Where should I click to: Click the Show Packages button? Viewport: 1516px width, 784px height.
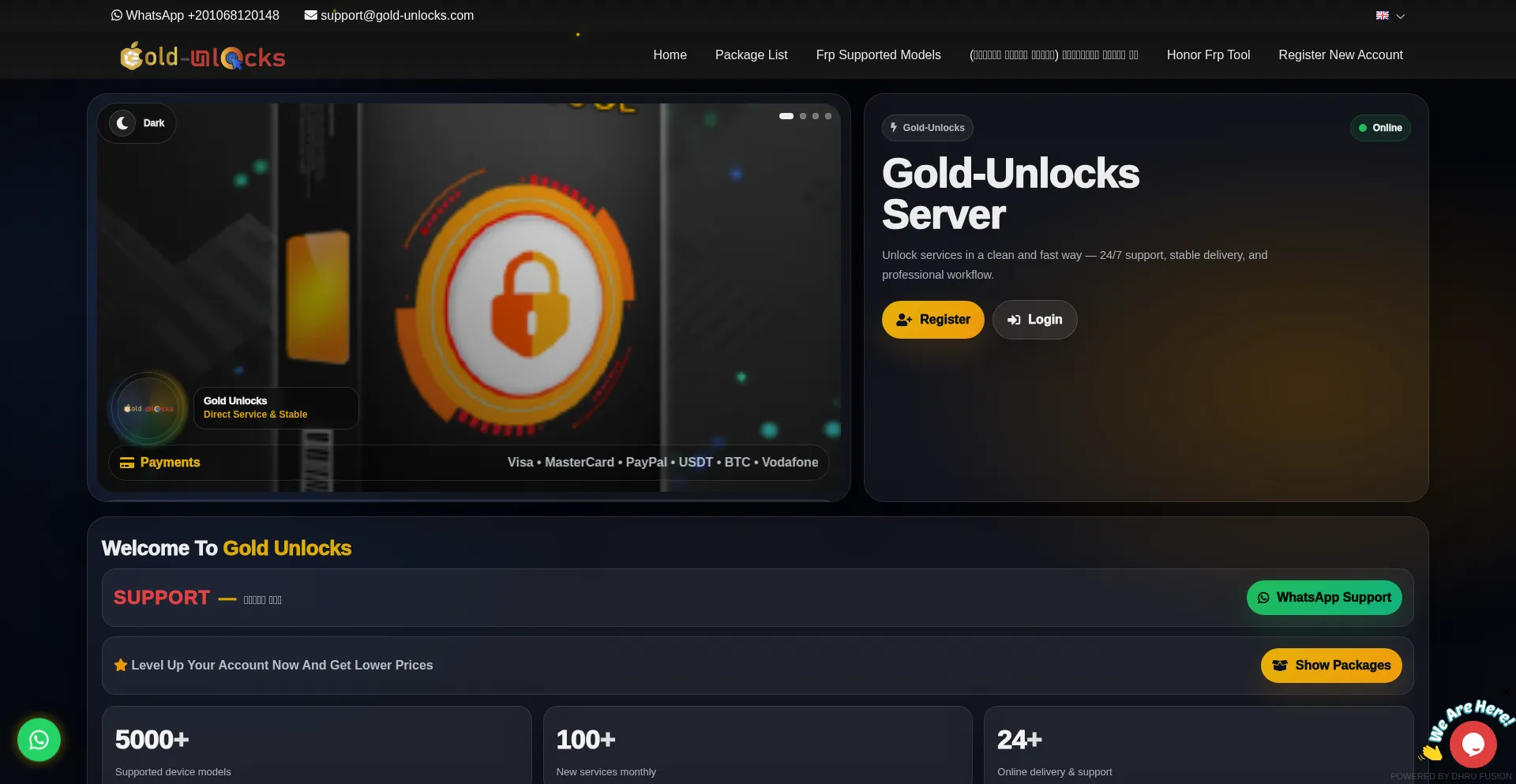1331,666
